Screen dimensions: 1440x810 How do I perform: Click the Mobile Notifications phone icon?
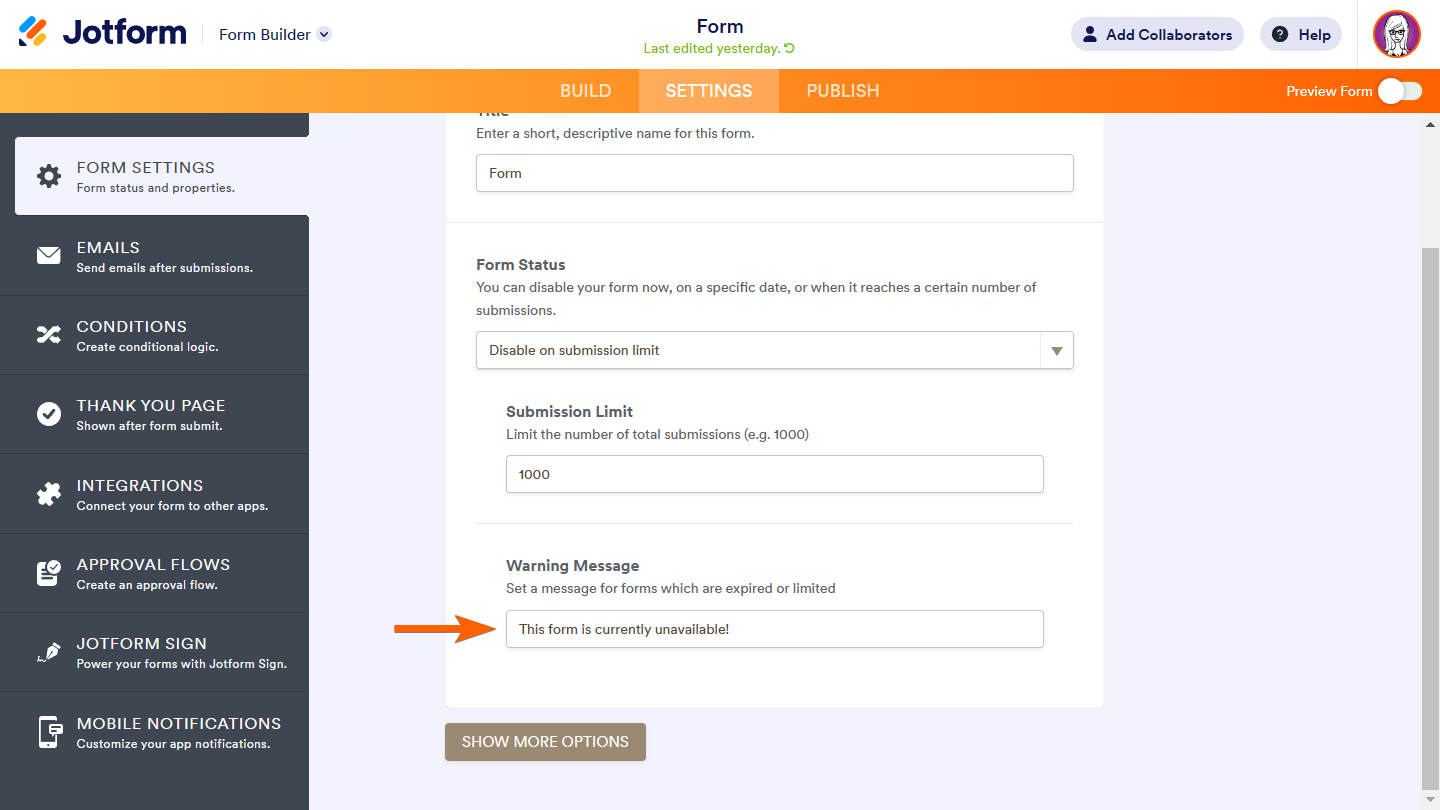pos(48,732)
